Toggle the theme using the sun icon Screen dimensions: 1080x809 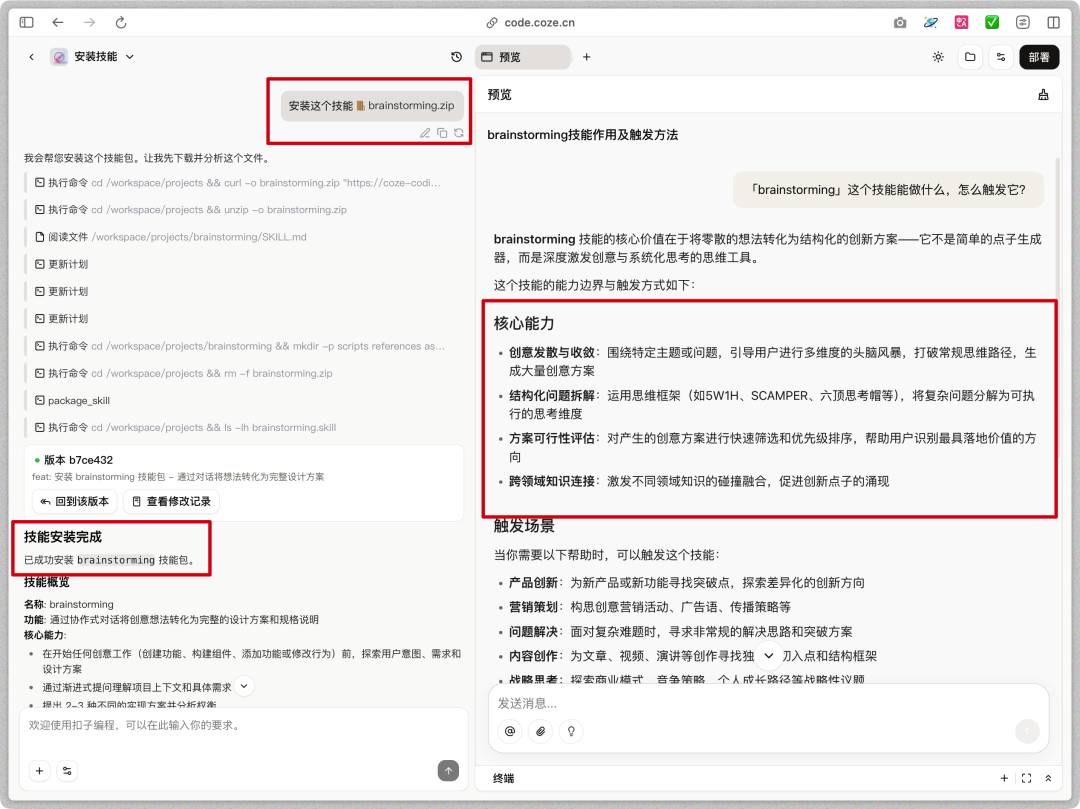[938, 57]
